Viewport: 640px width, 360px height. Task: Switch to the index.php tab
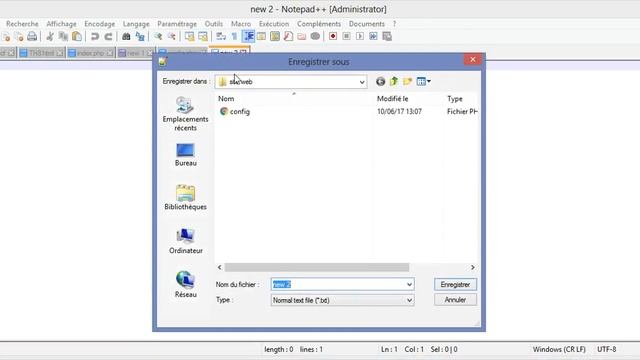(x=91, y=53)
